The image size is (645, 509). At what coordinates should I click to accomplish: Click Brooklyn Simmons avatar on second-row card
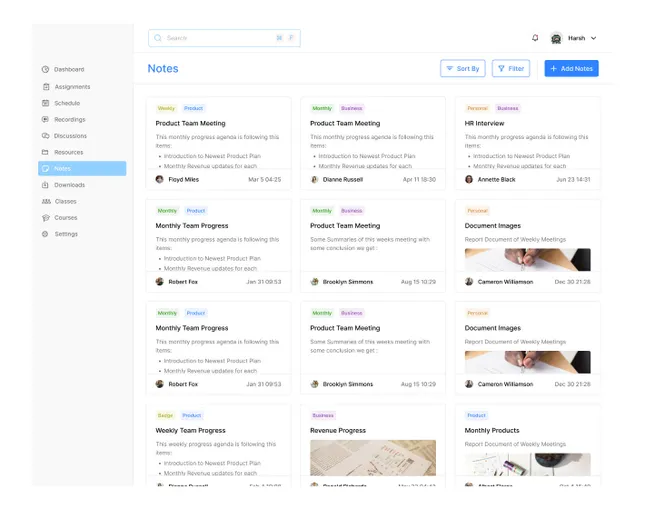point(314,282)
